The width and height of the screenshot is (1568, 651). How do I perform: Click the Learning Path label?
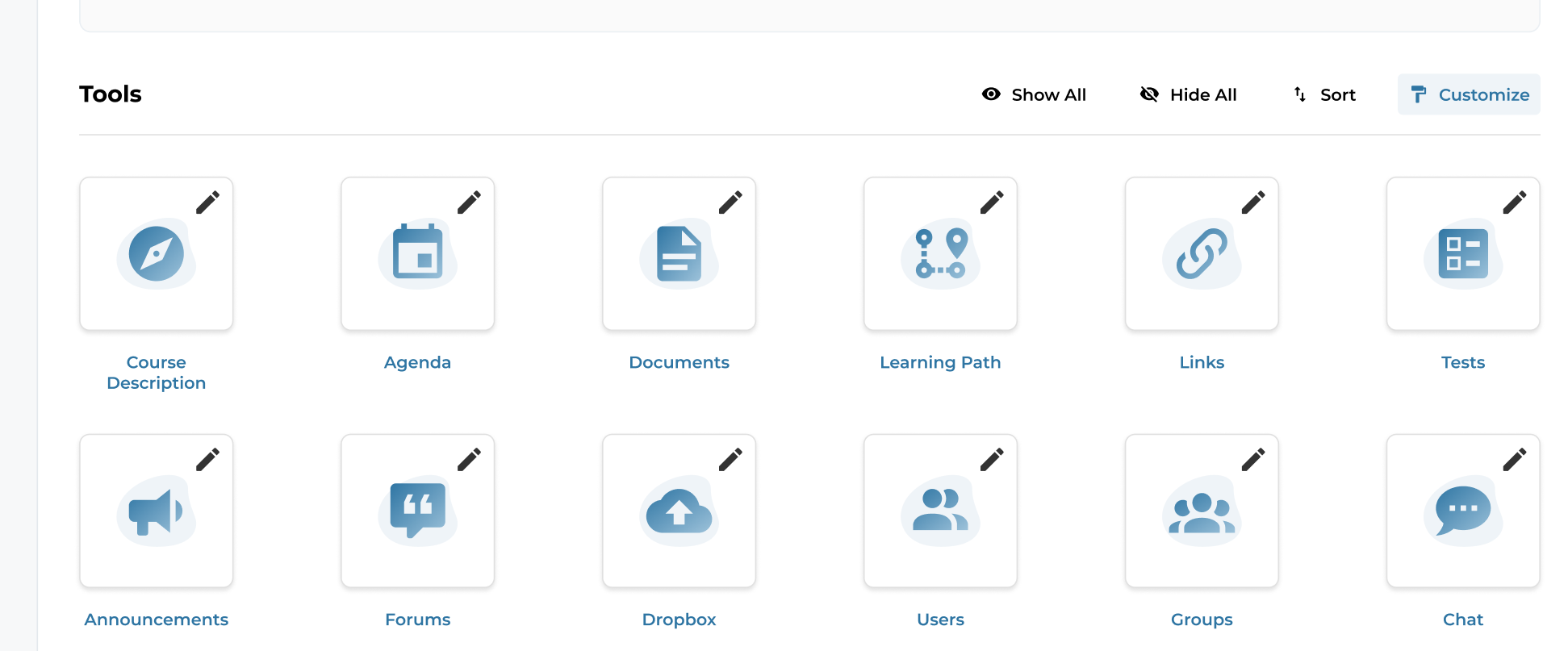tap(940, 362)
